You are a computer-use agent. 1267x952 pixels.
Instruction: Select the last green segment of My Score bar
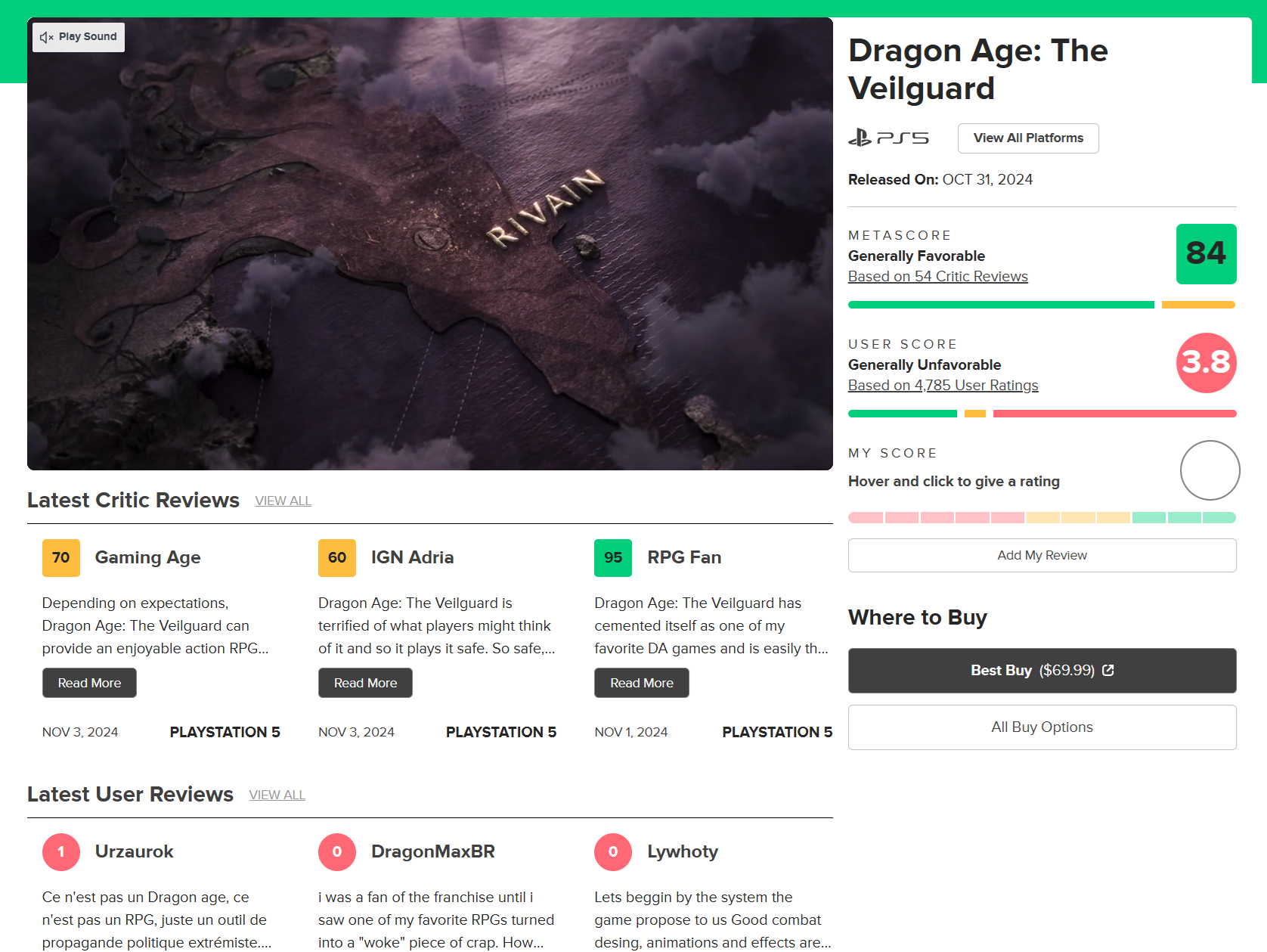coord(1219,518)
